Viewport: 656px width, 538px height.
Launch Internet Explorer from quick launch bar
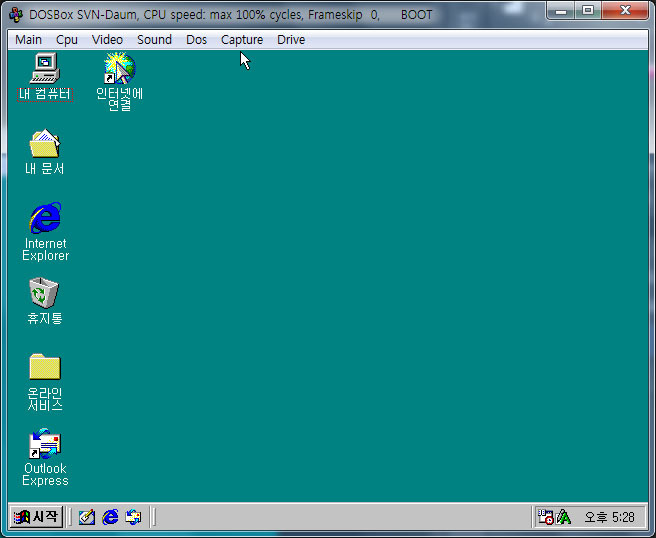click(110, 517)
